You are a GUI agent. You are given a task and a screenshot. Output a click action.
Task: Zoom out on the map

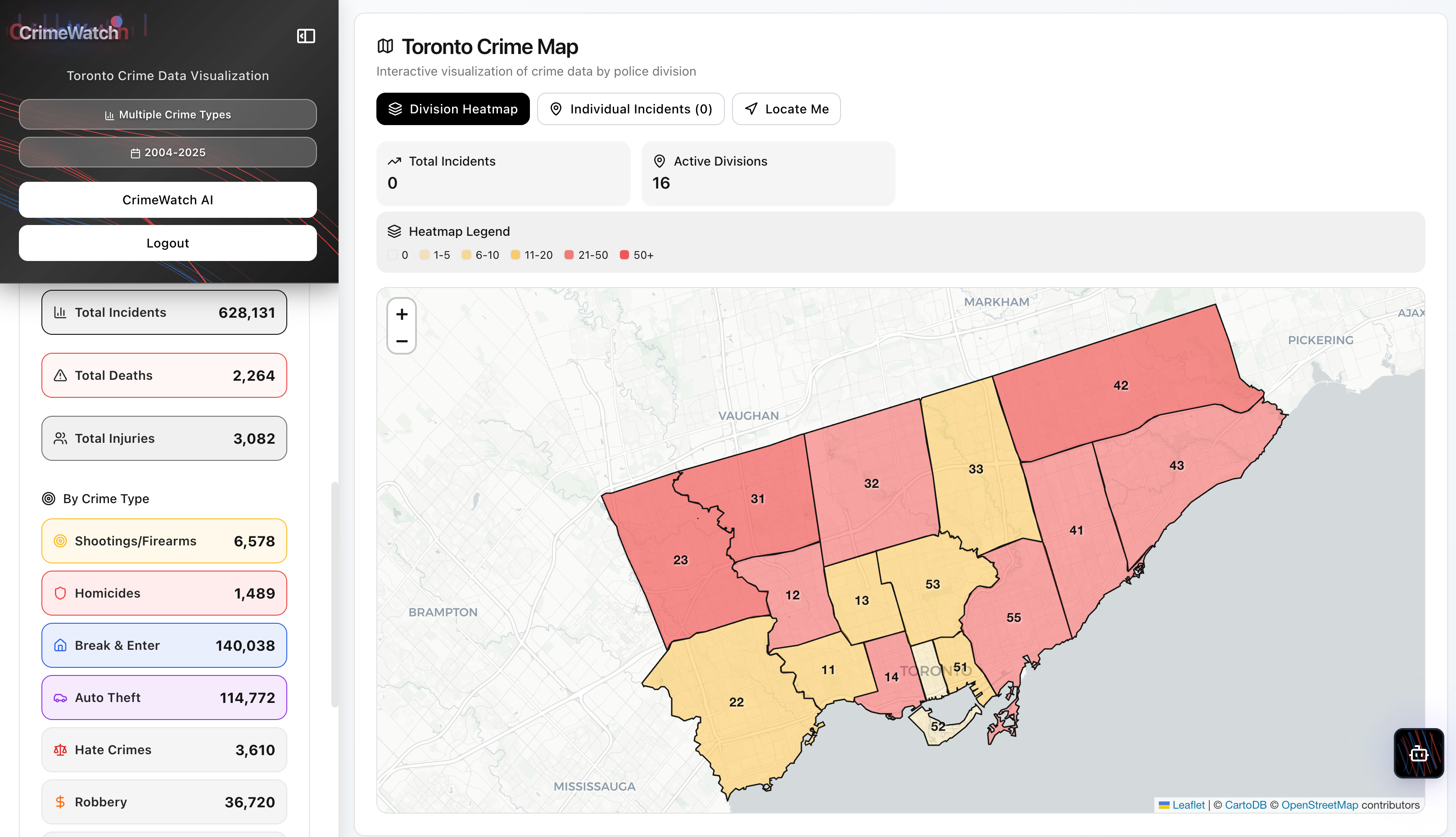(402, 341)
